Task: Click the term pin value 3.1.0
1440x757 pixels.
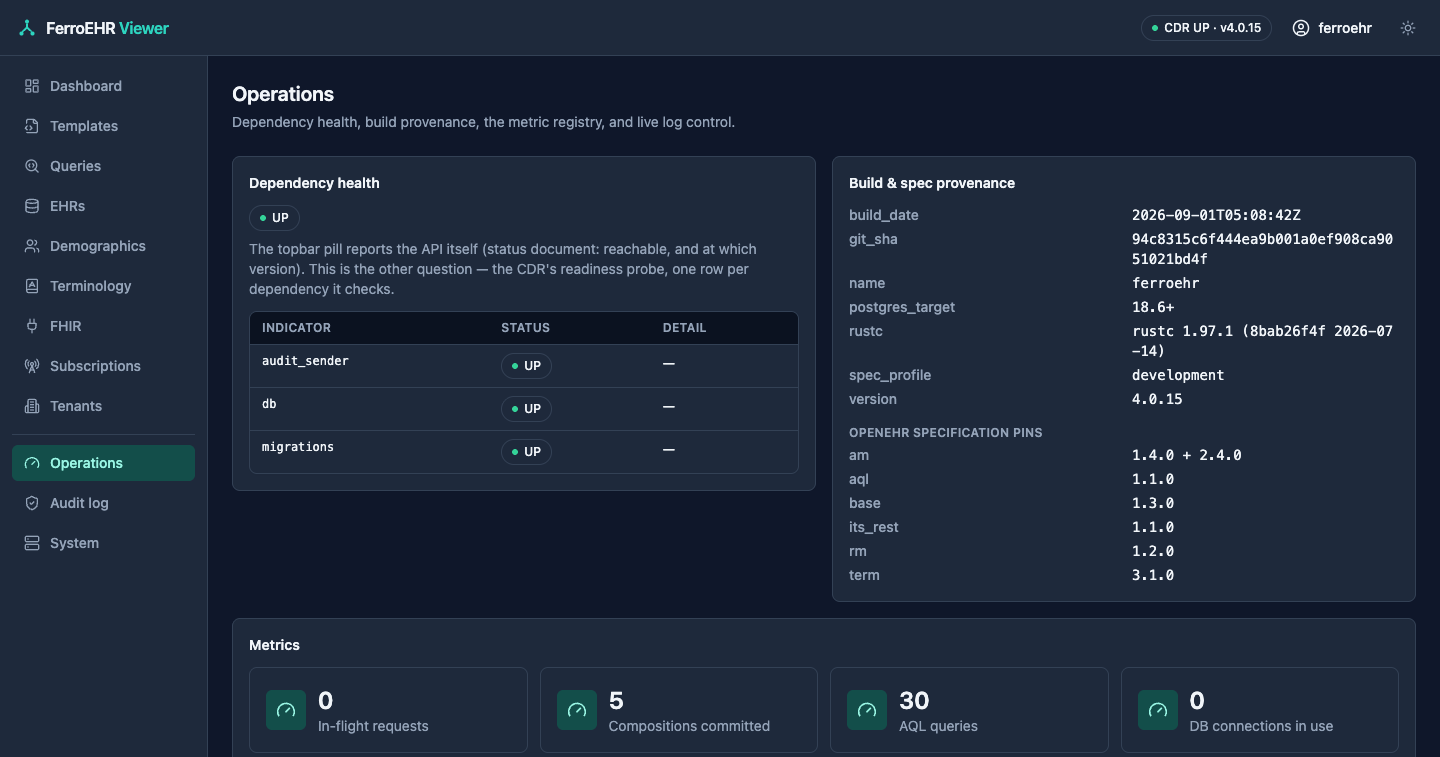Action: pos(1153,575)
